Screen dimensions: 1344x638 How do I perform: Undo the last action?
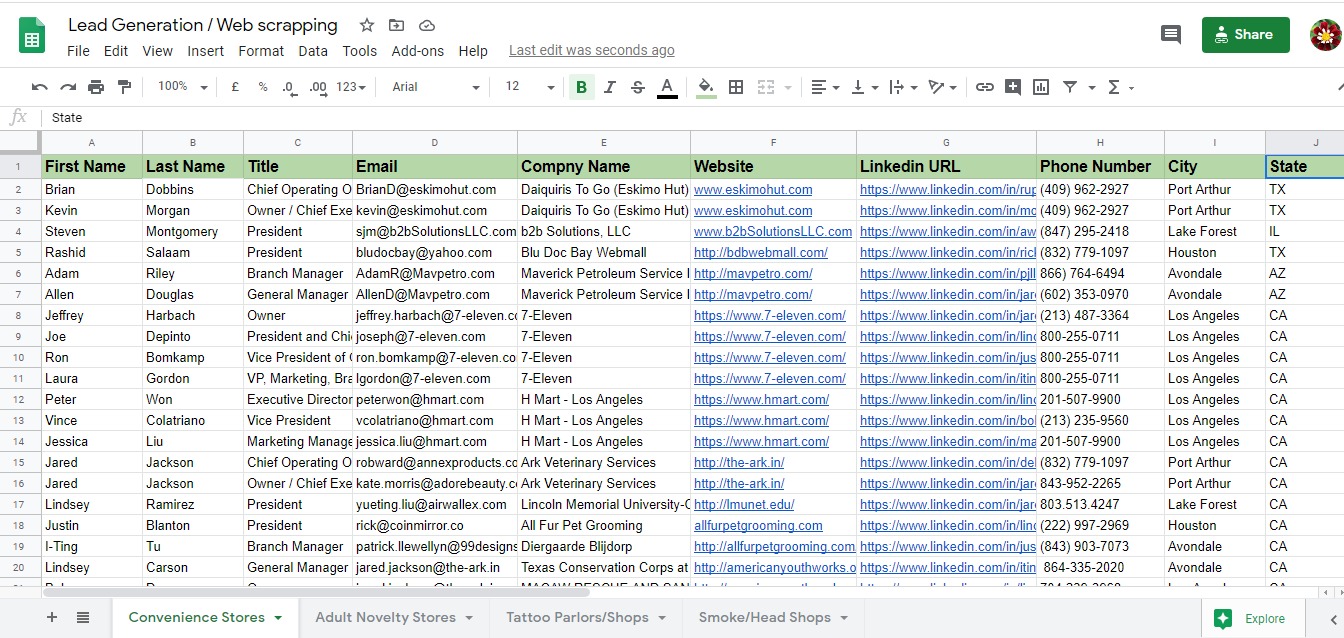40,87
